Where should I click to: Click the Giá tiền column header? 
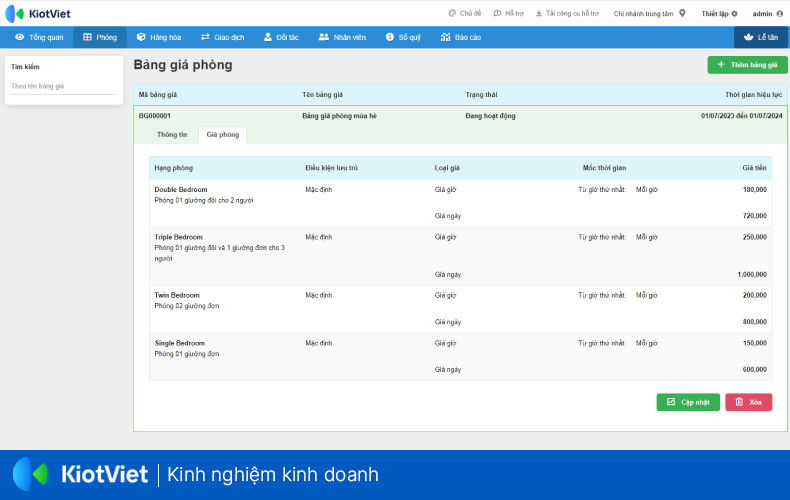click(754, 168)
